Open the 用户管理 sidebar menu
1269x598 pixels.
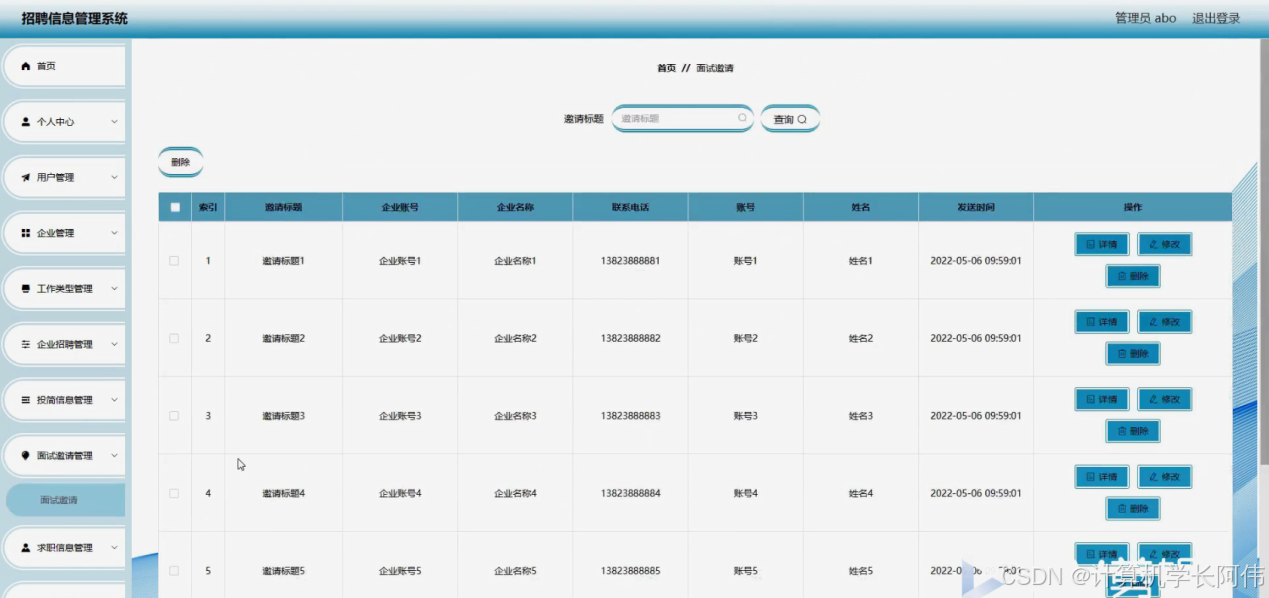64,177
